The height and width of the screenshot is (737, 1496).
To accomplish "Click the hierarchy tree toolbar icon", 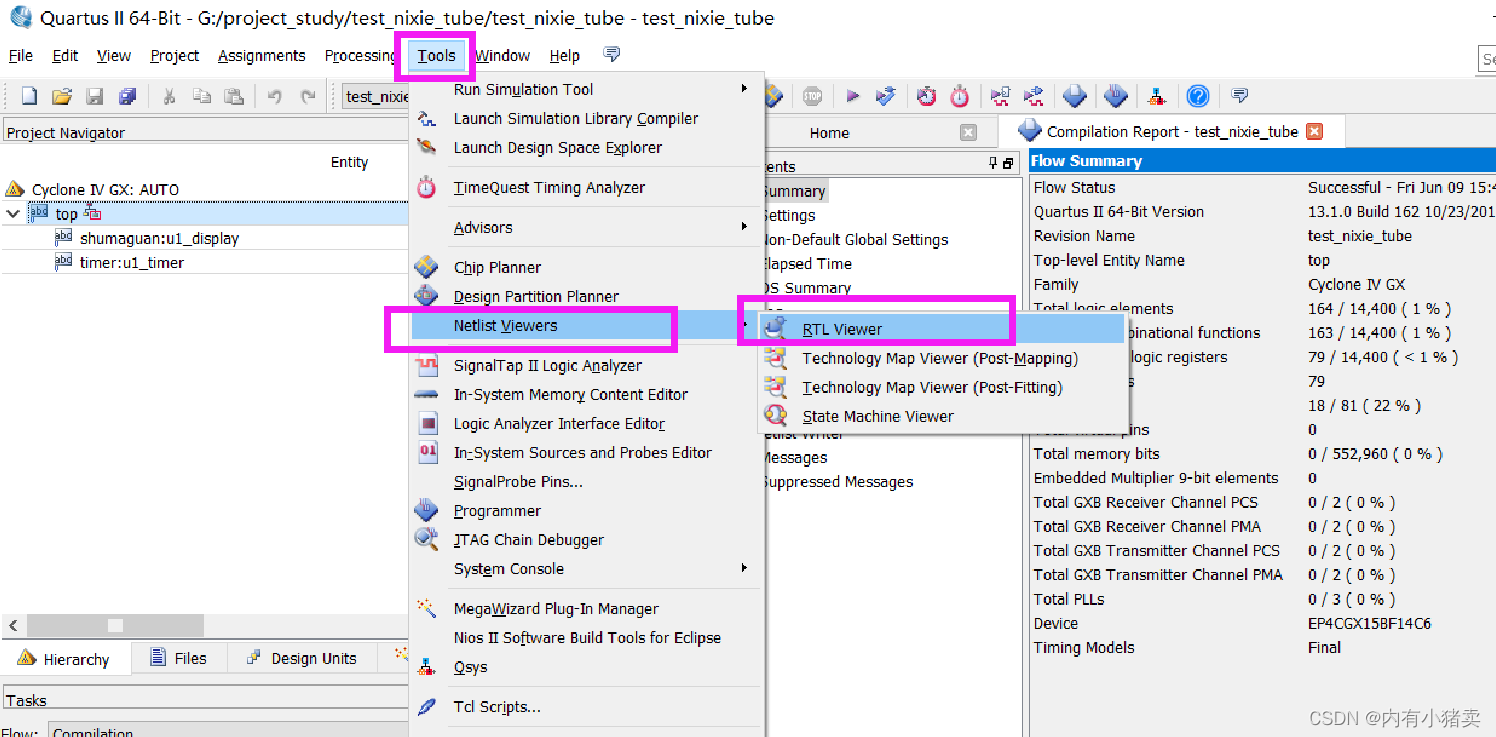I will tap(1156, 96).
